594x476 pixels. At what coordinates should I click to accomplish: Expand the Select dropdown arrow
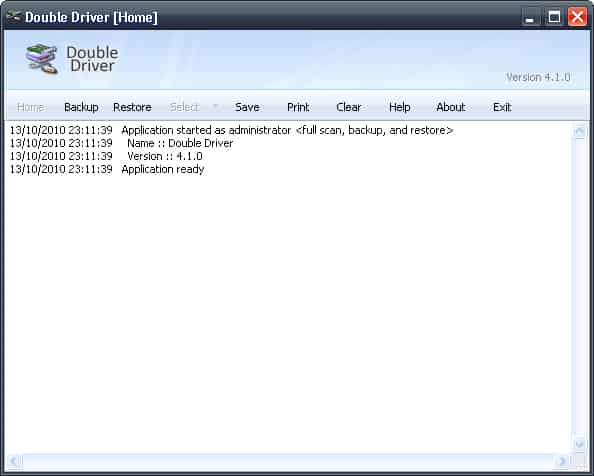point(216,106)
